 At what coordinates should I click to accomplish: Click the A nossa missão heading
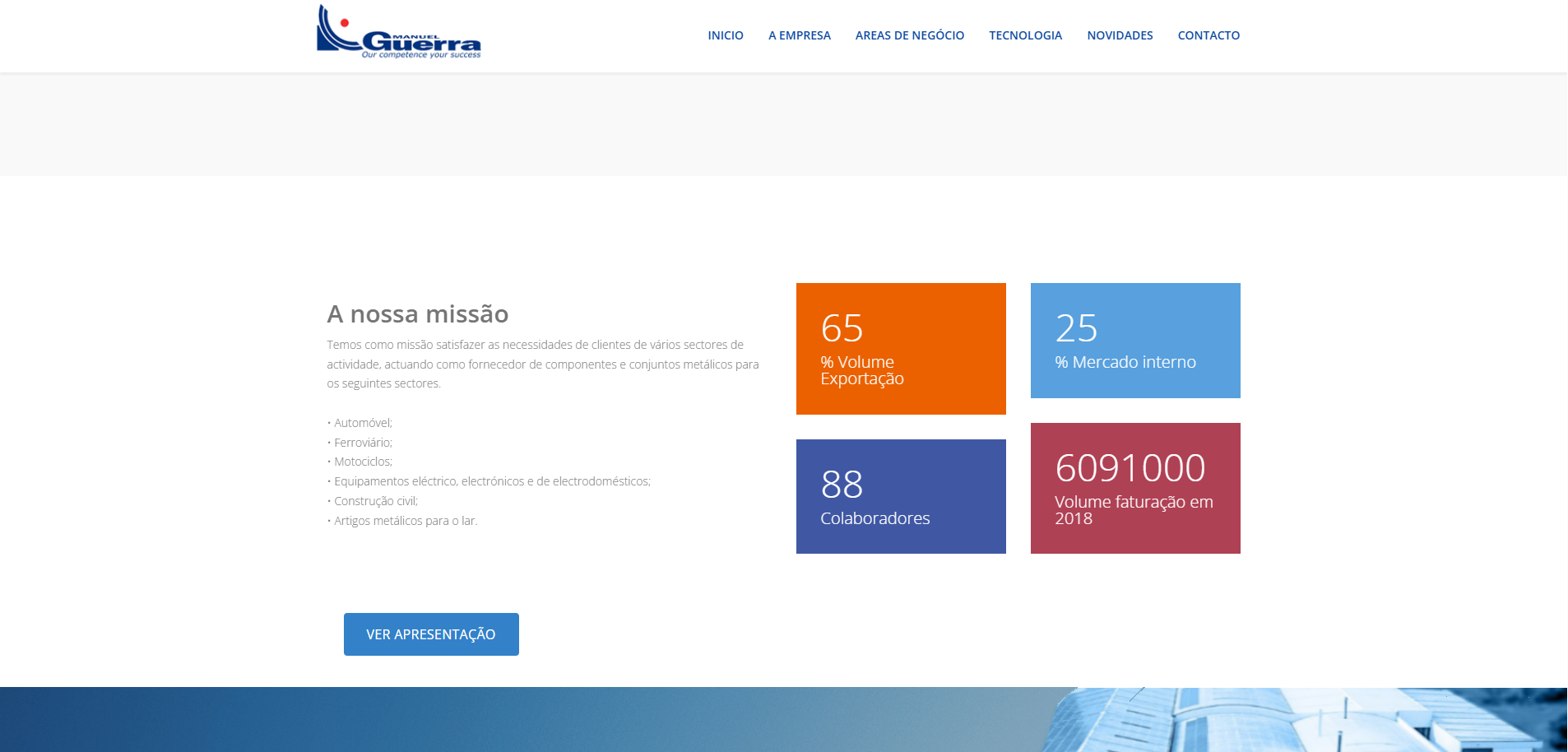417,314
